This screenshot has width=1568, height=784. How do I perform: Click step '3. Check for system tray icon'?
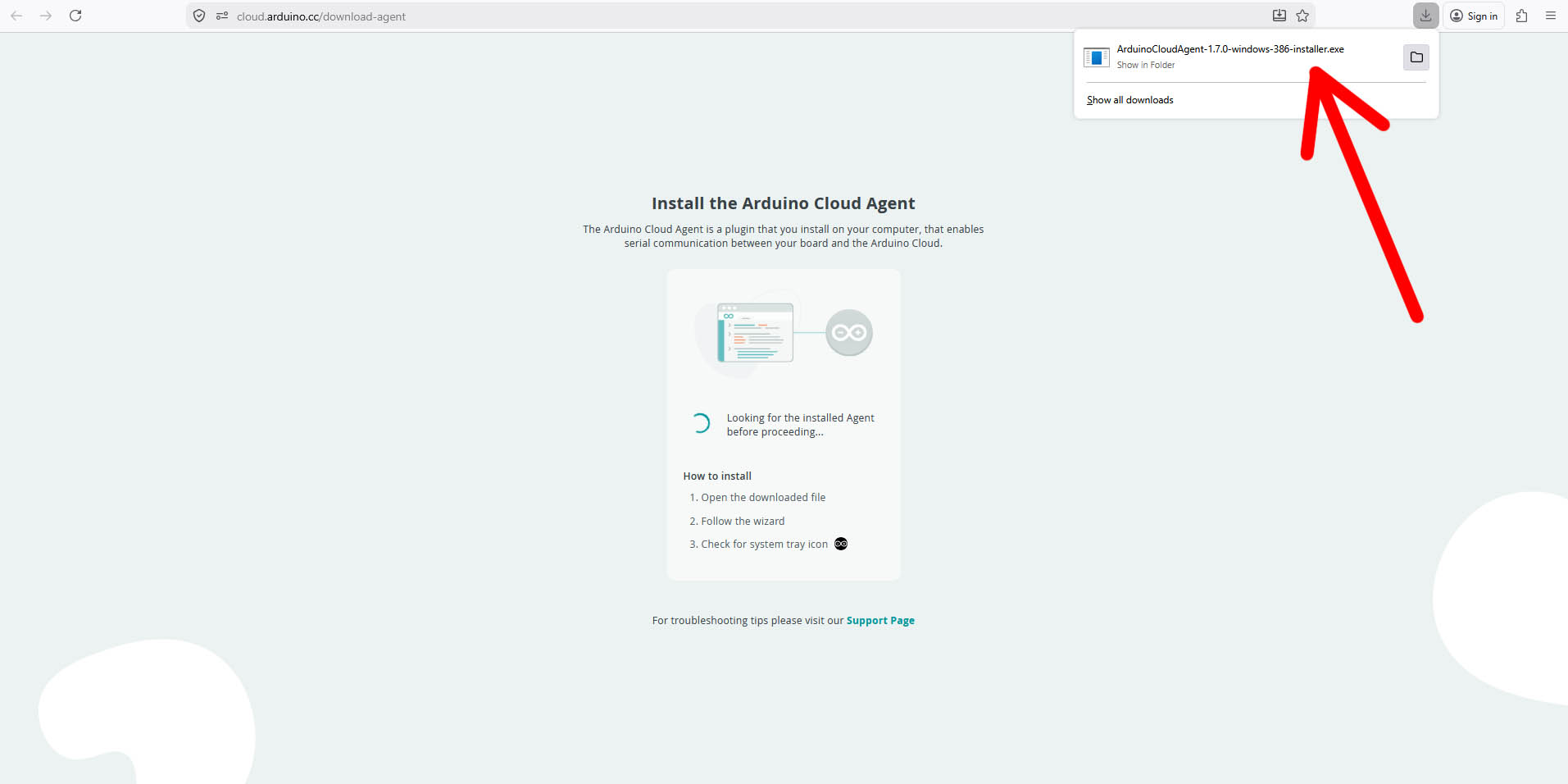(x=758, y=545)
